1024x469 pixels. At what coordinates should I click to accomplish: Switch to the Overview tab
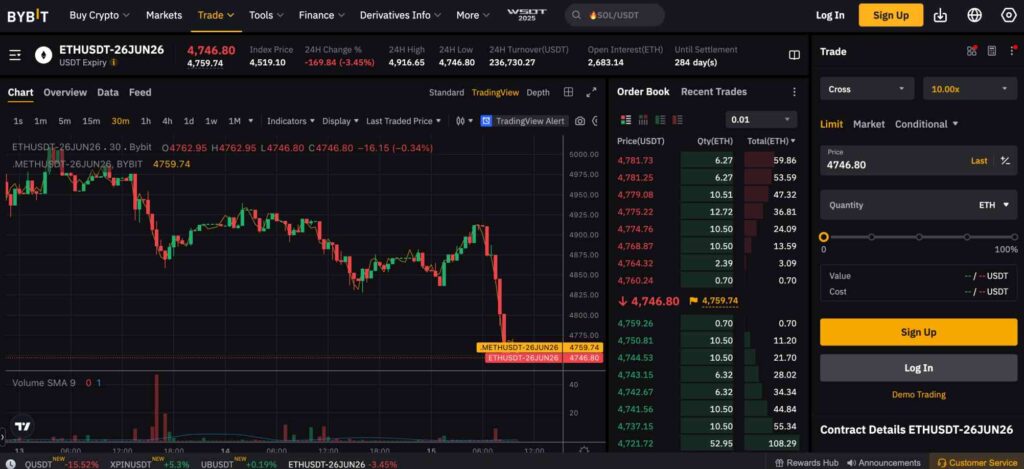point(65,93)
